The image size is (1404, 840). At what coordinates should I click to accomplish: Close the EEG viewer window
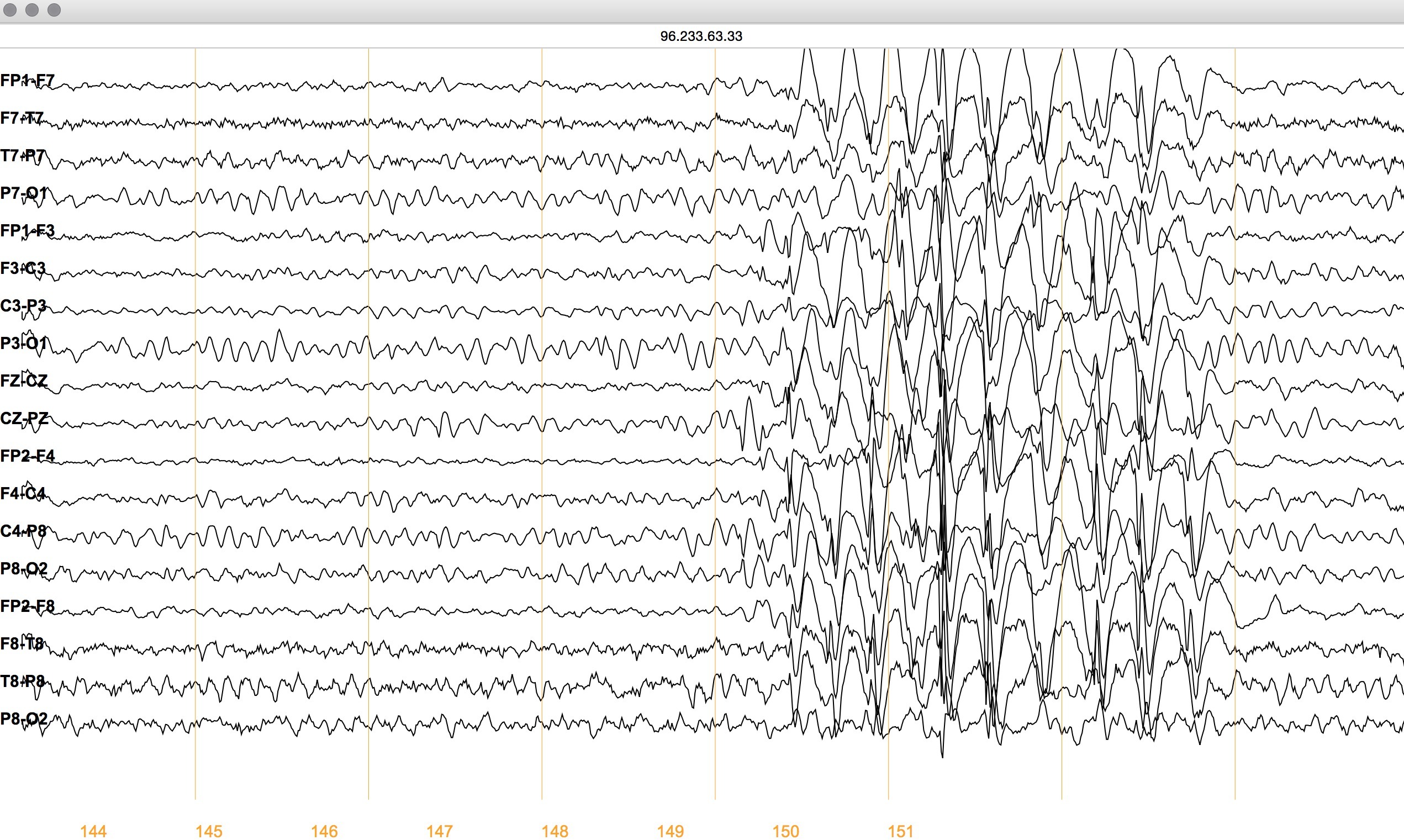10,9
